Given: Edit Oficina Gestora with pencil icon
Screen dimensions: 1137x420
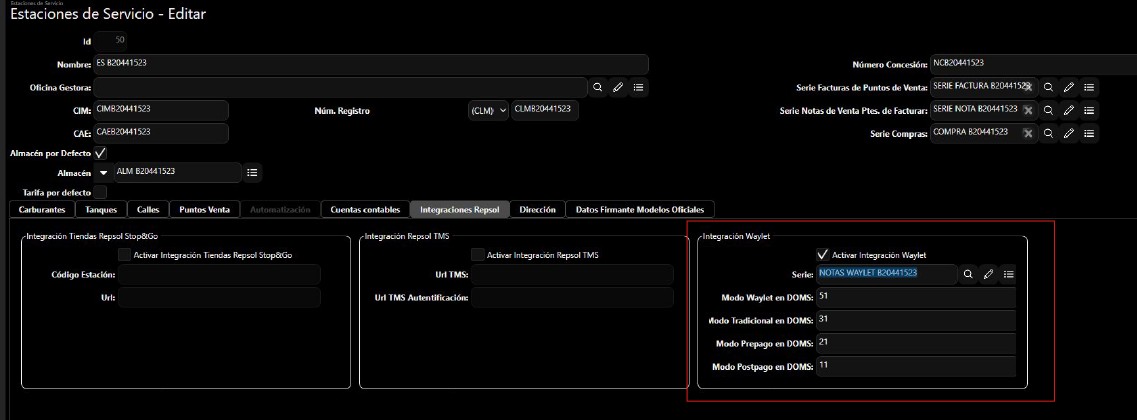Looking at the screenshot, I should (x=618, y=88).
